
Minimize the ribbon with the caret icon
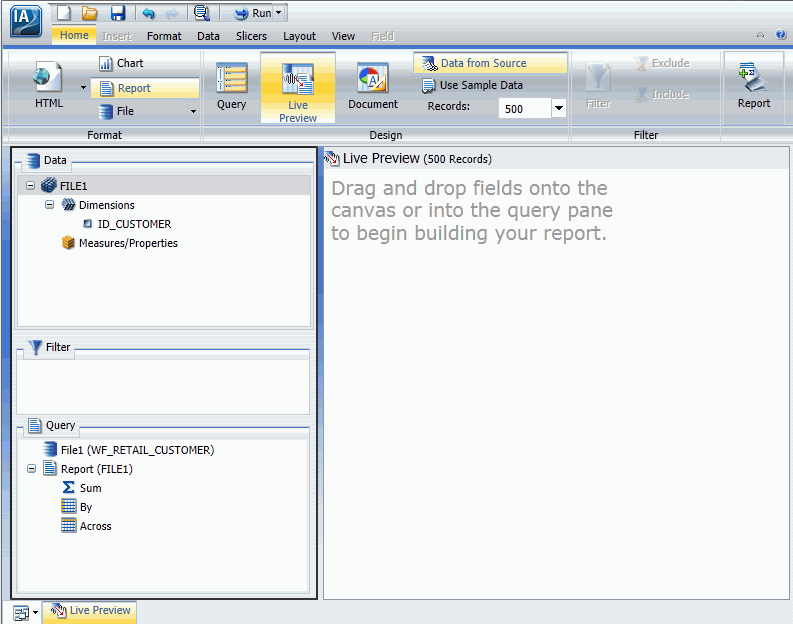click(x=760, y=34)
